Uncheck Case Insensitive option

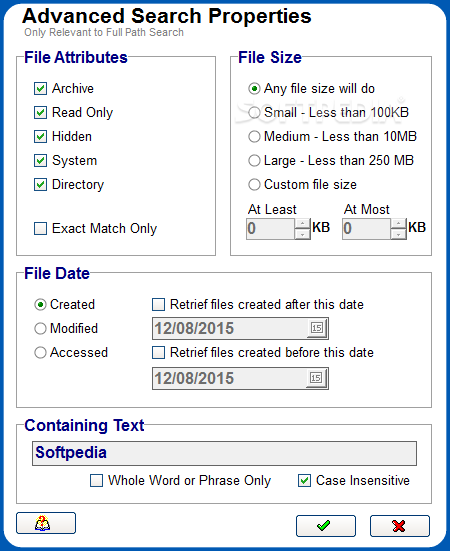[304, 480]
